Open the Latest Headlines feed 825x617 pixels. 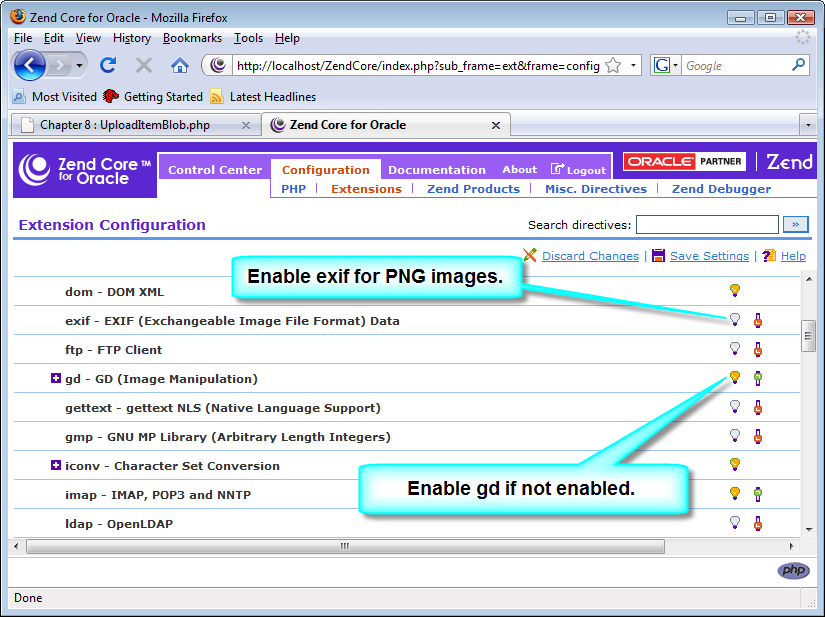(263, 97)
